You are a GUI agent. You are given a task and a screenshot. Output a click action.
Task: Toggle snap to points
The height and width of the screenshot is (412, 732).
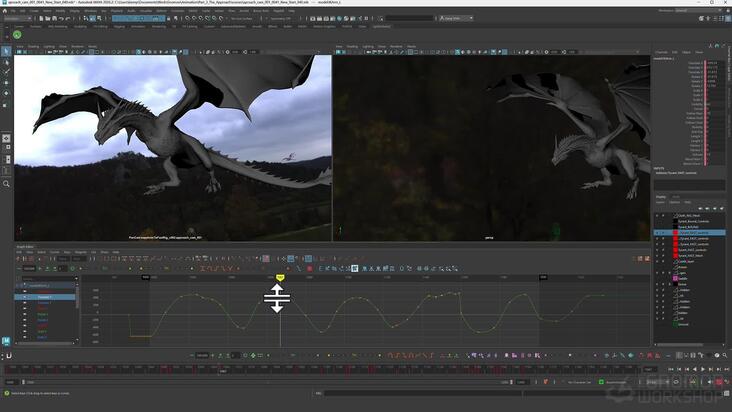(201, 18)
